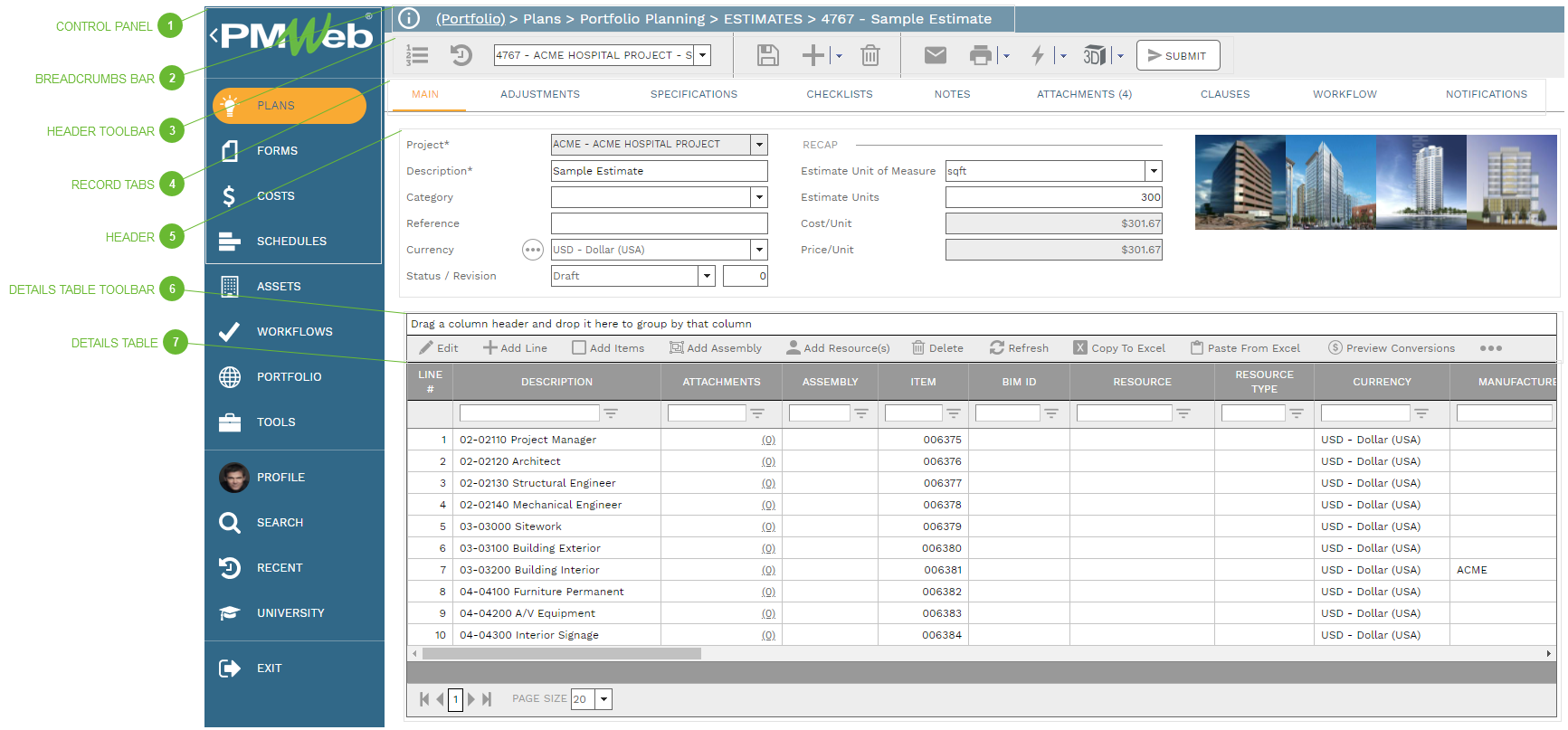Click the lightning bolt actions icon
Viewport: 1568px width, 730px height.
[x=1038, y=56]
